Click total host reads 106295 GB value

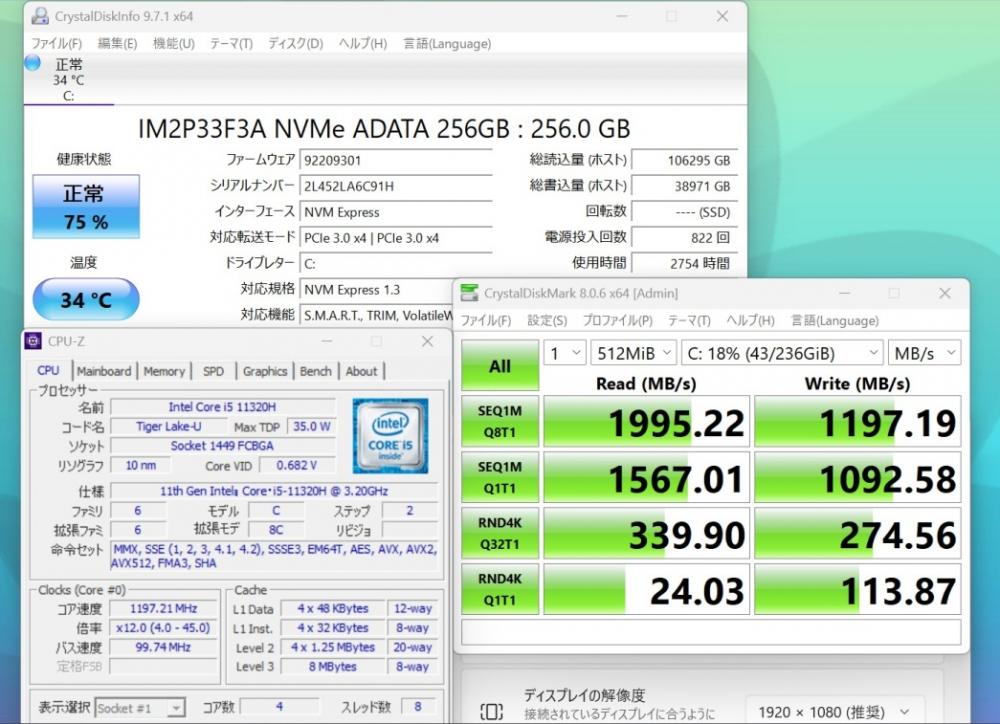[684, 160]
